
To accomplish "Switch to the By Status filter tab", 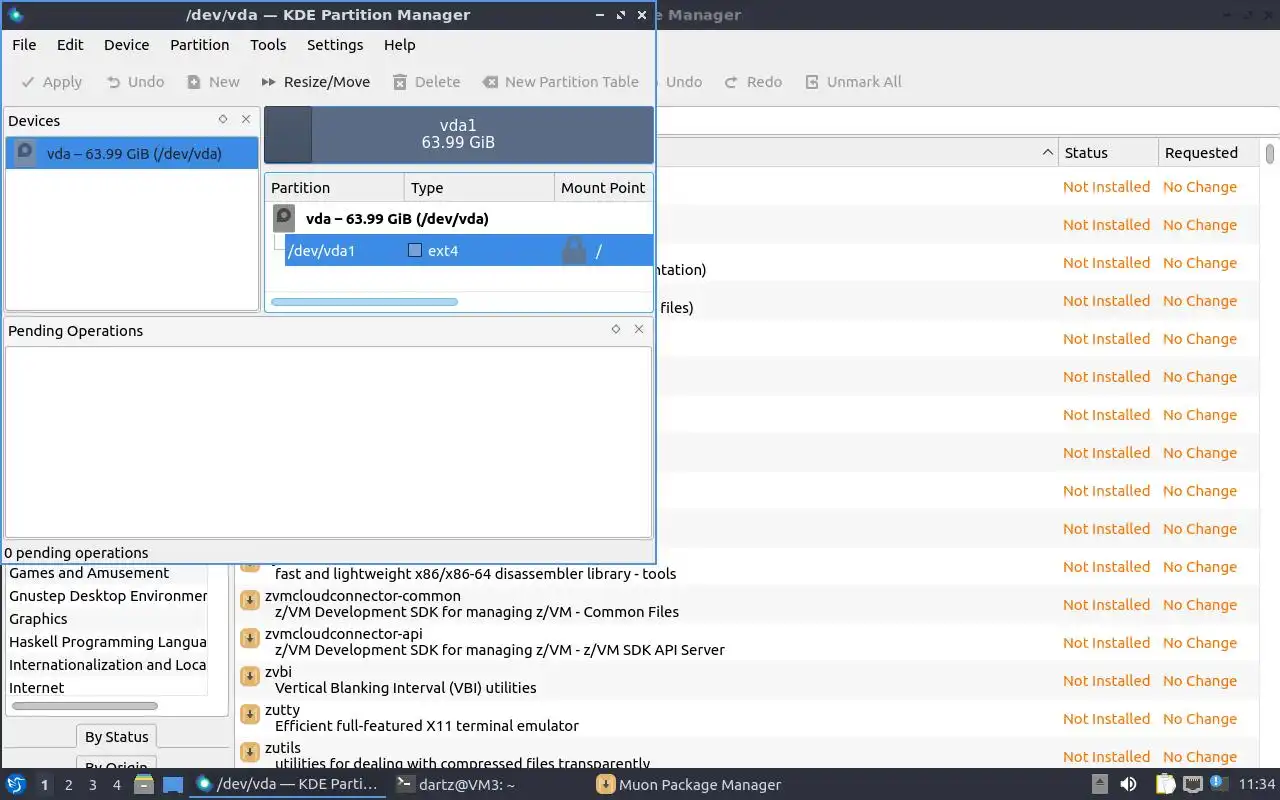I will click(x=116, y=737).
